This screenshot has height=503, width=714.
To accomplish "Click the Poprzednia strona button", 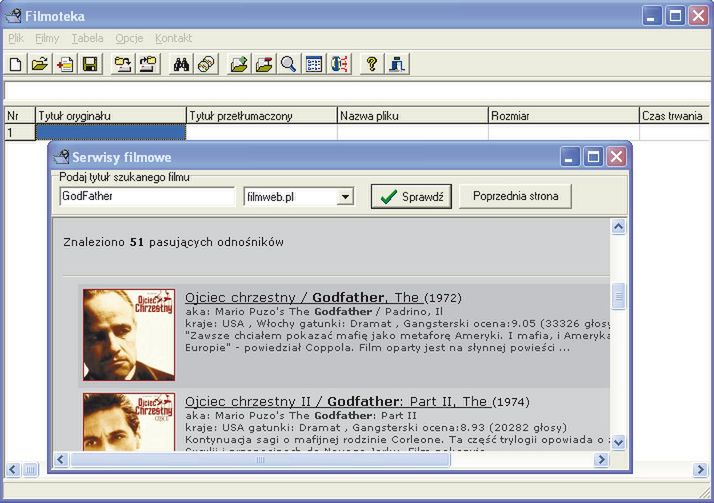I will pos(515,197).
